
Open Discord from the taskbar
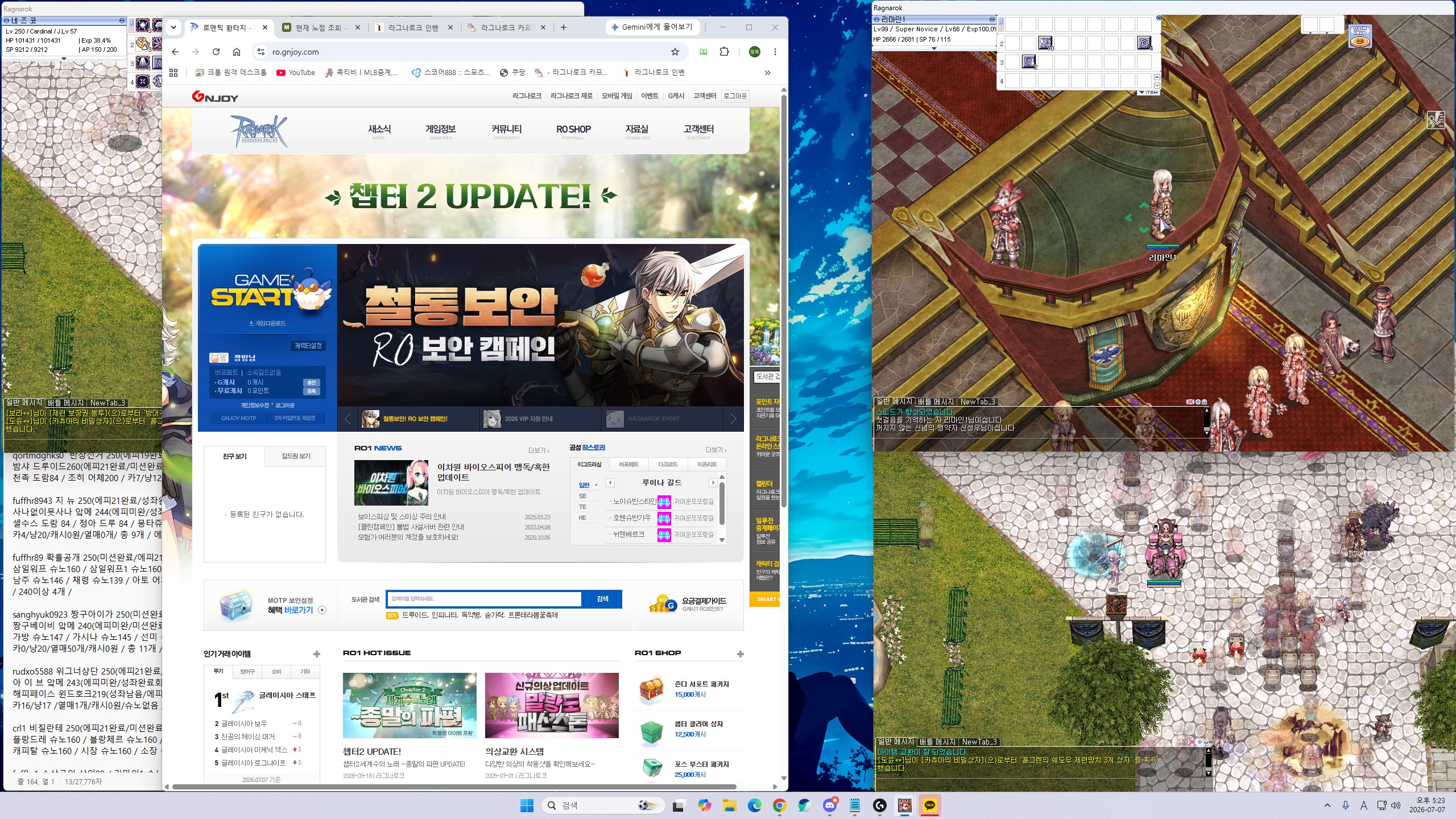(830, 805)
